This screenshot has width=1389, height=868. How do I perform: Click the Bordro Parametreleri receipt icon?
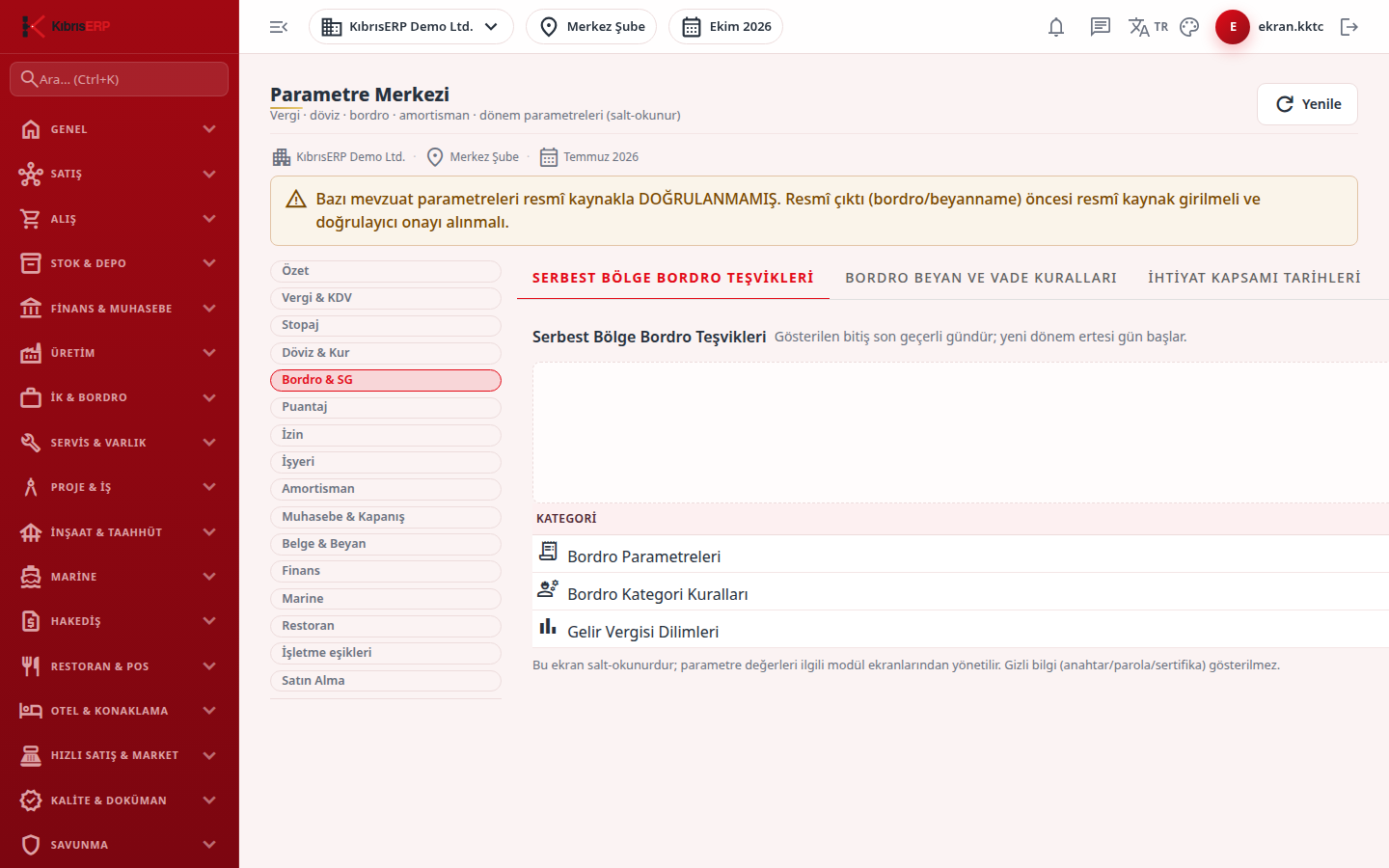tap(548, 552)
